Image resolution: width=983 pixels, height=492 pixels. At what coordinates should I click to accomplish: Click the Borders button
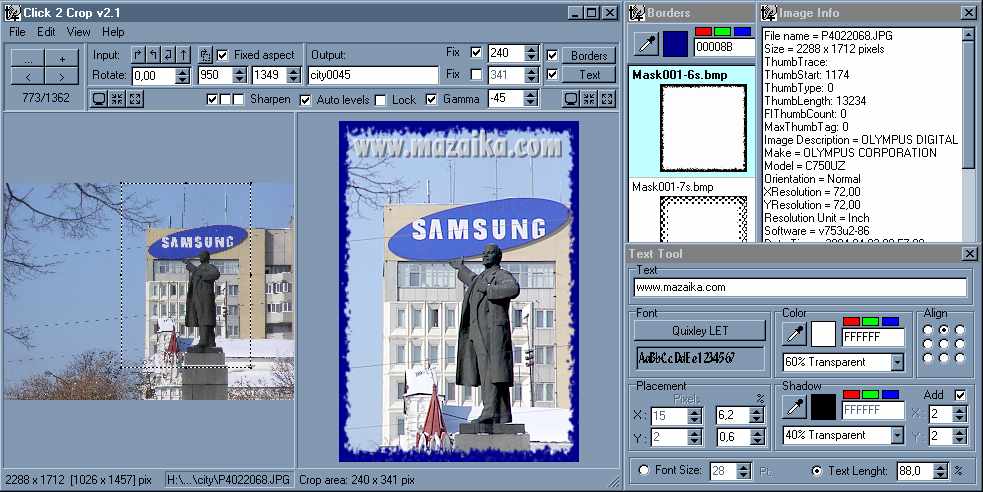589,55
